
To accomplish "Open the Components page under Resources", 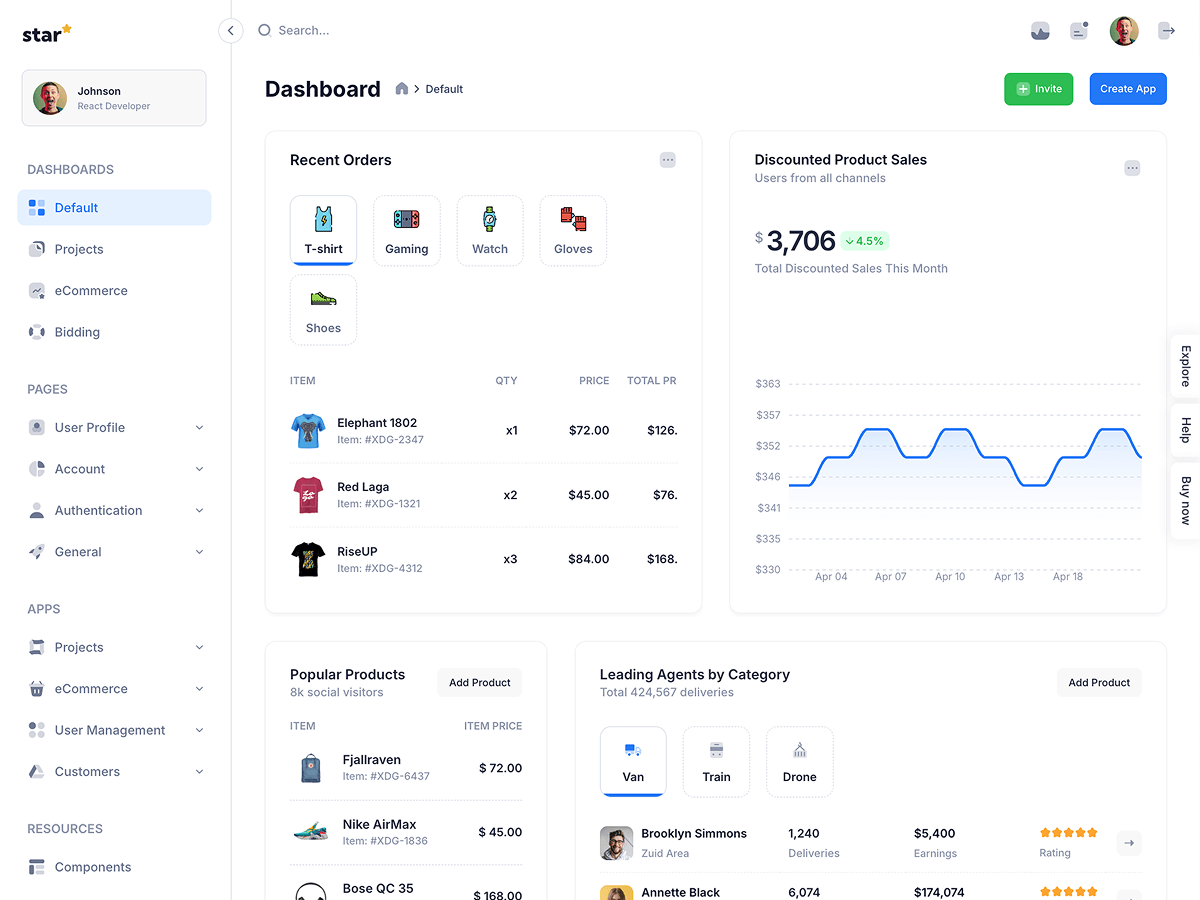I will [90, 866].
